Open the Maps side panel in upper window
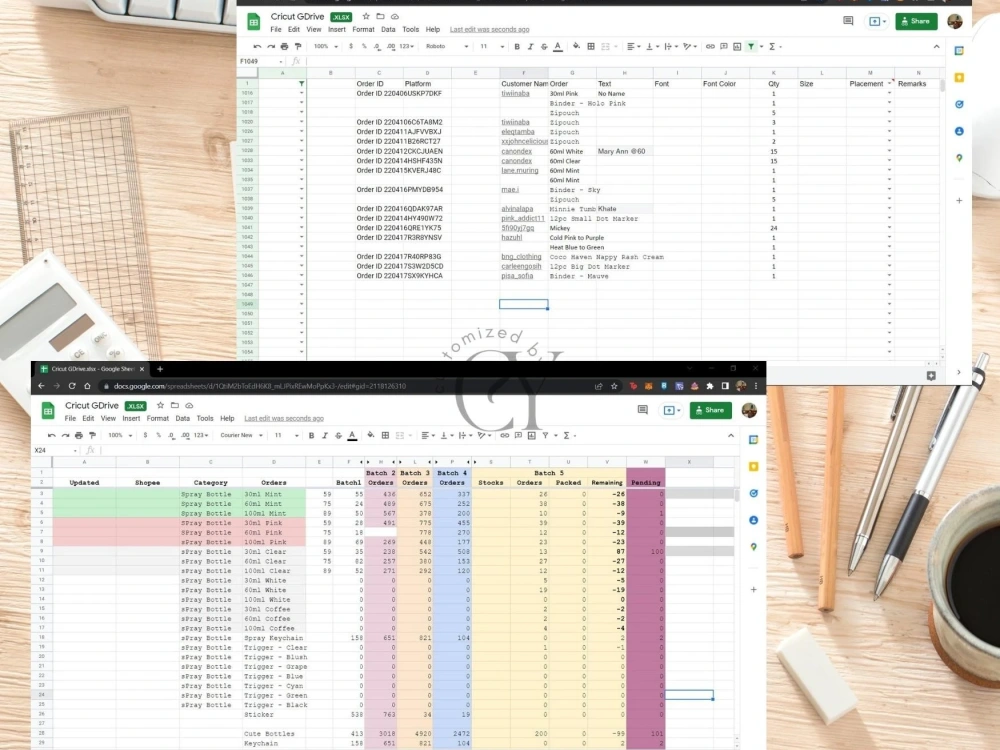The width and height of the screenshot is (1000, 750). (x=959, y=158)
